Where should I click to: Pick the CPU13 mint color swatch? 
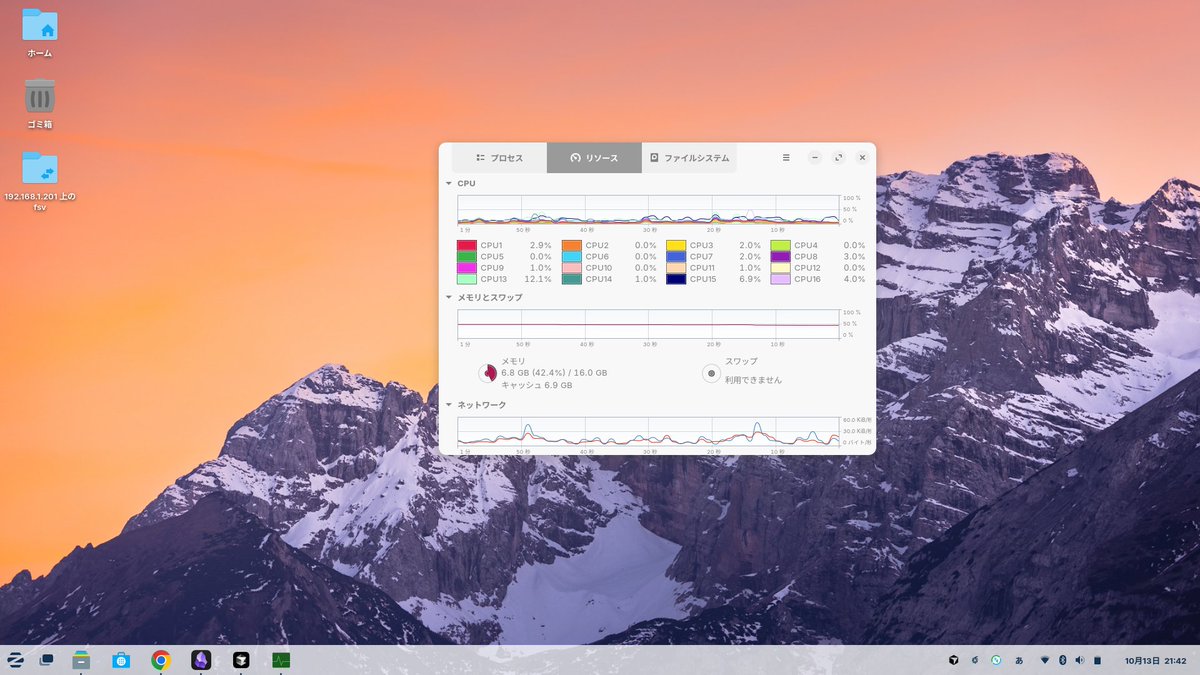(467, 279)
